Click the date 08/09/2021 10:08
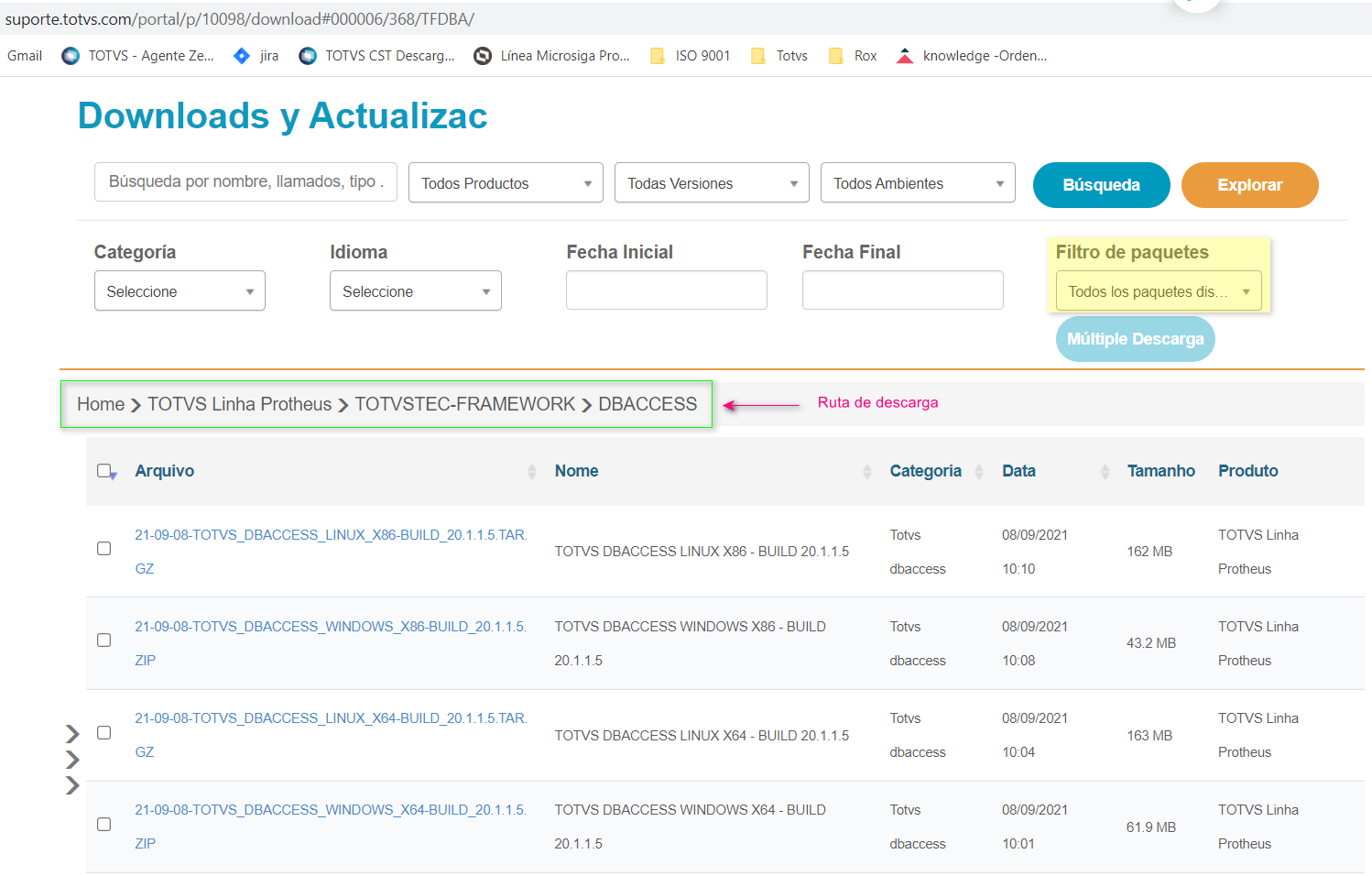The width and height of the screenshot is (1372, 876). [1035, 643]
